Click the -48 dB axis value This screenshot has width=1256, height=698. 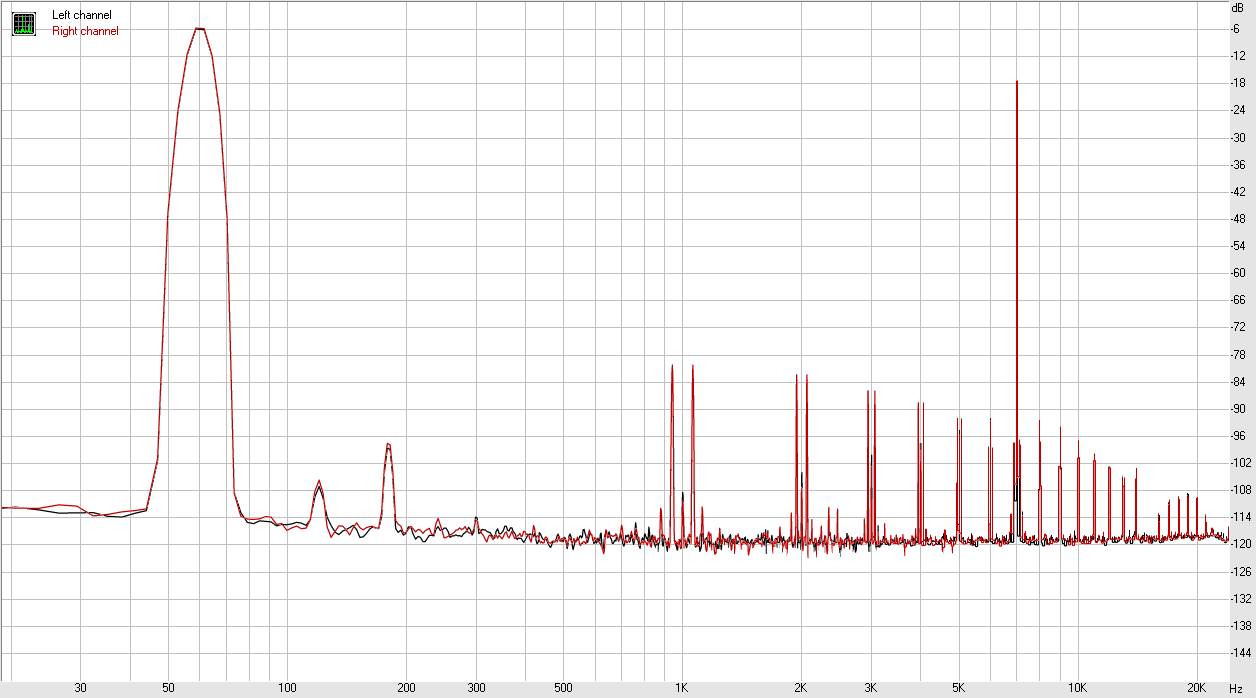coord(1238,219)
